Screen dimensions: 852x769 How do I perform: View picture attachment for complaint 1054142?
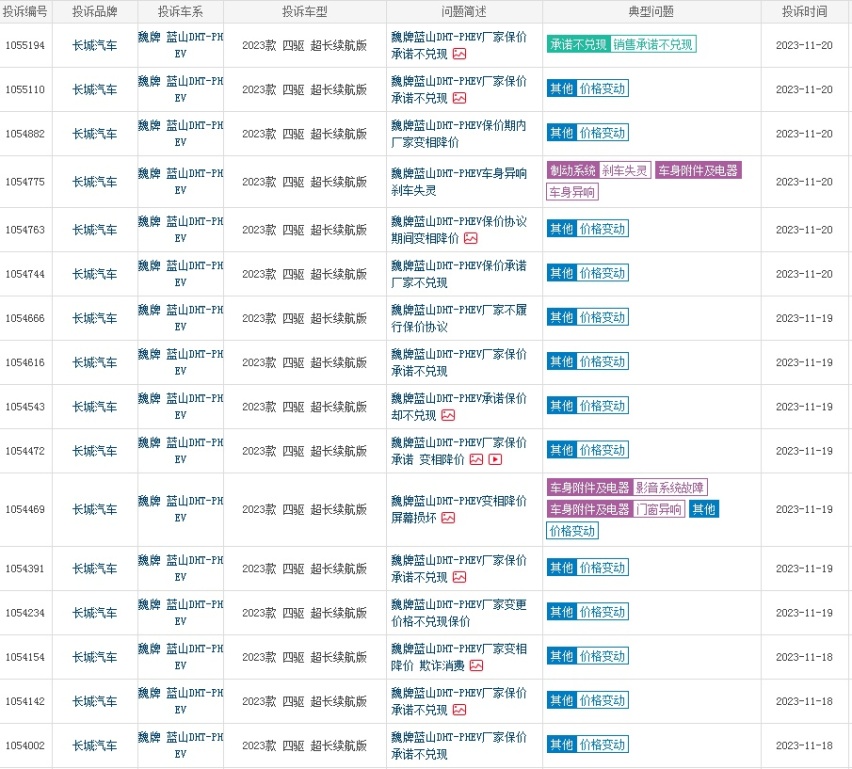point(459,710)
